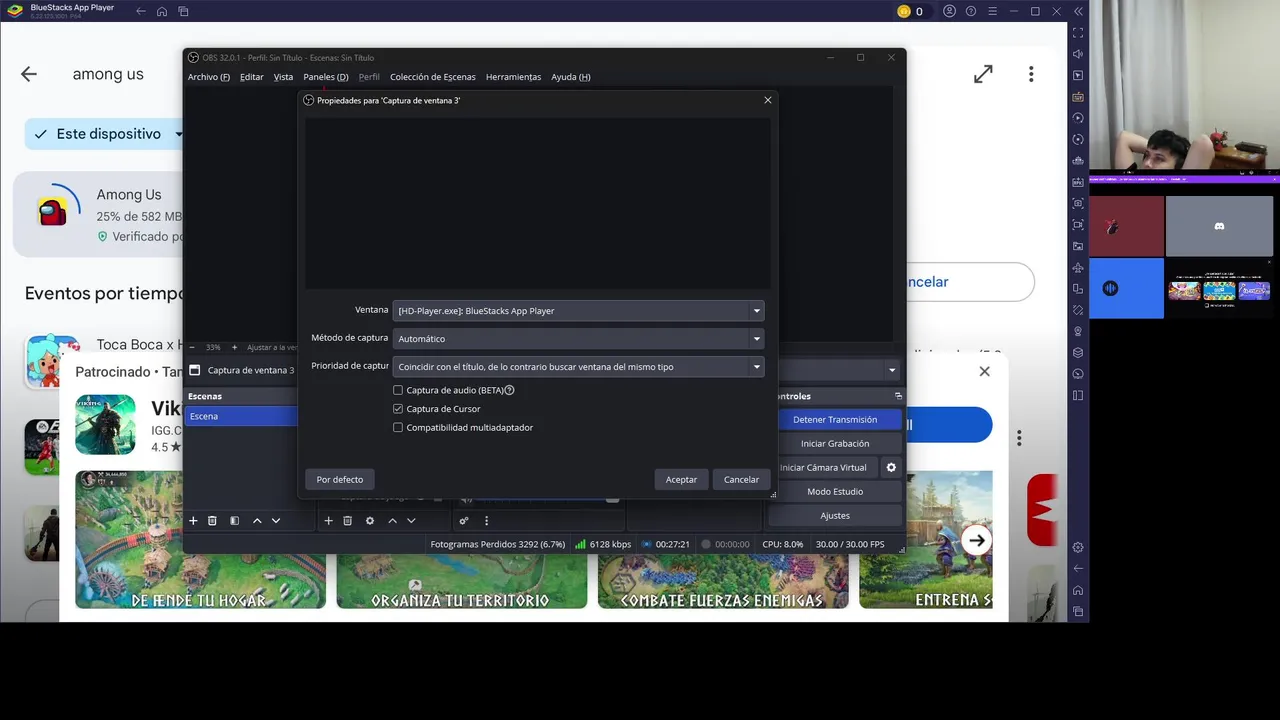Click BlueStacks cursor lock icon in sidebar
Viewport: 1280px width, 720px height.
(x=1078, y=76)
